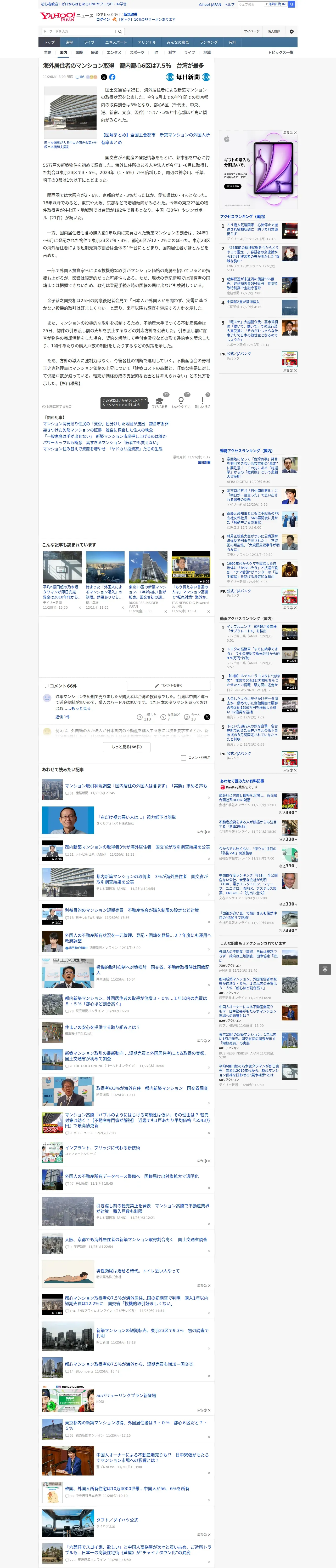Open related link マンション住み替えで資産を増やす

click(102, 449)
